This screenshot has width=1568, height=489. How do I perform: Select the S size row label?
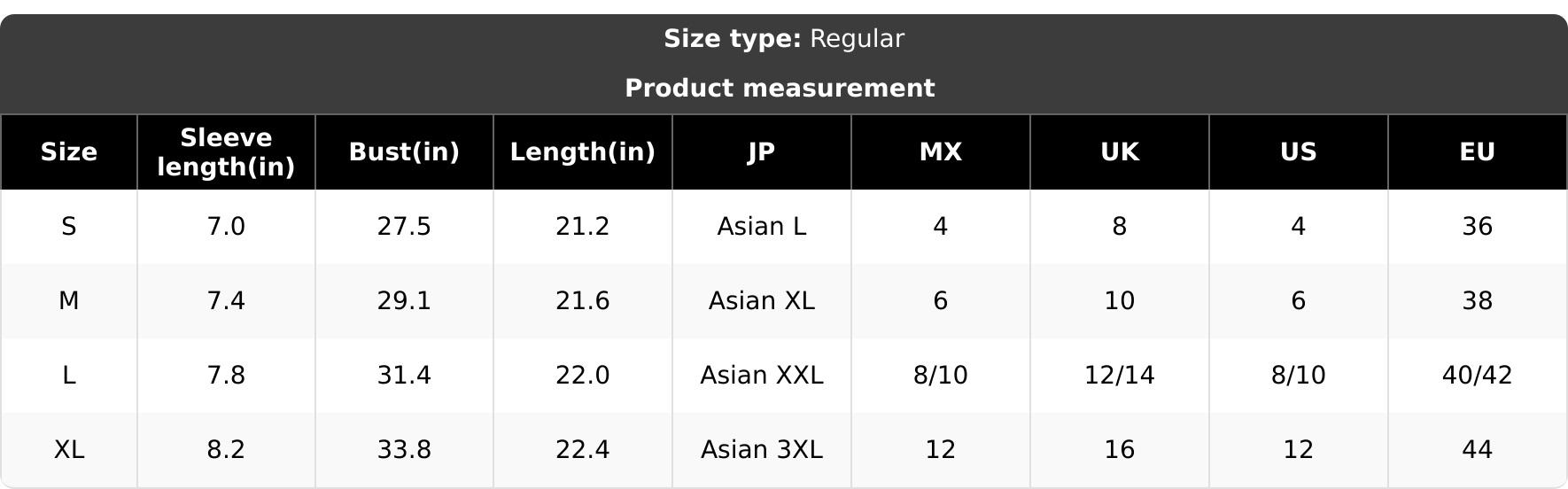(69, 227)
